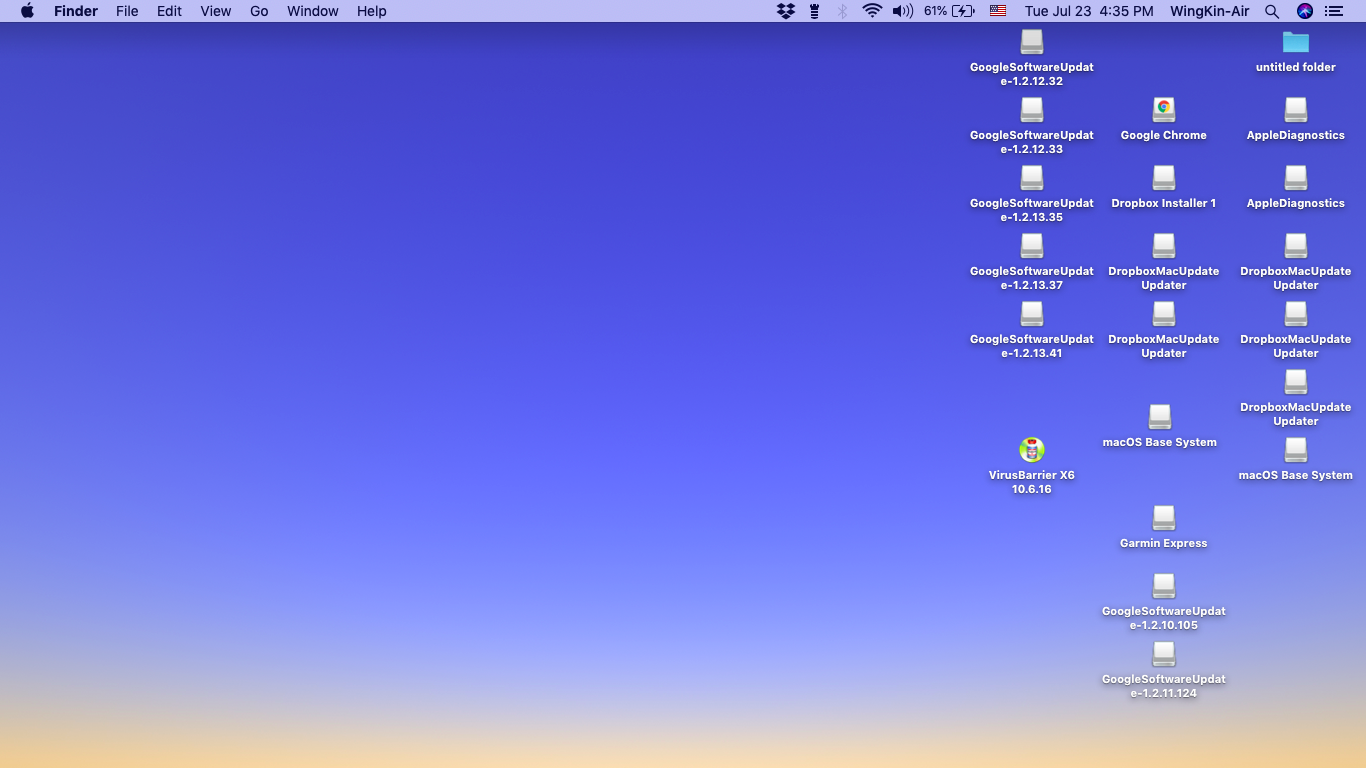Select the Garmin Express volume icon
1366x768 pixels.
tap(1164, 518)
